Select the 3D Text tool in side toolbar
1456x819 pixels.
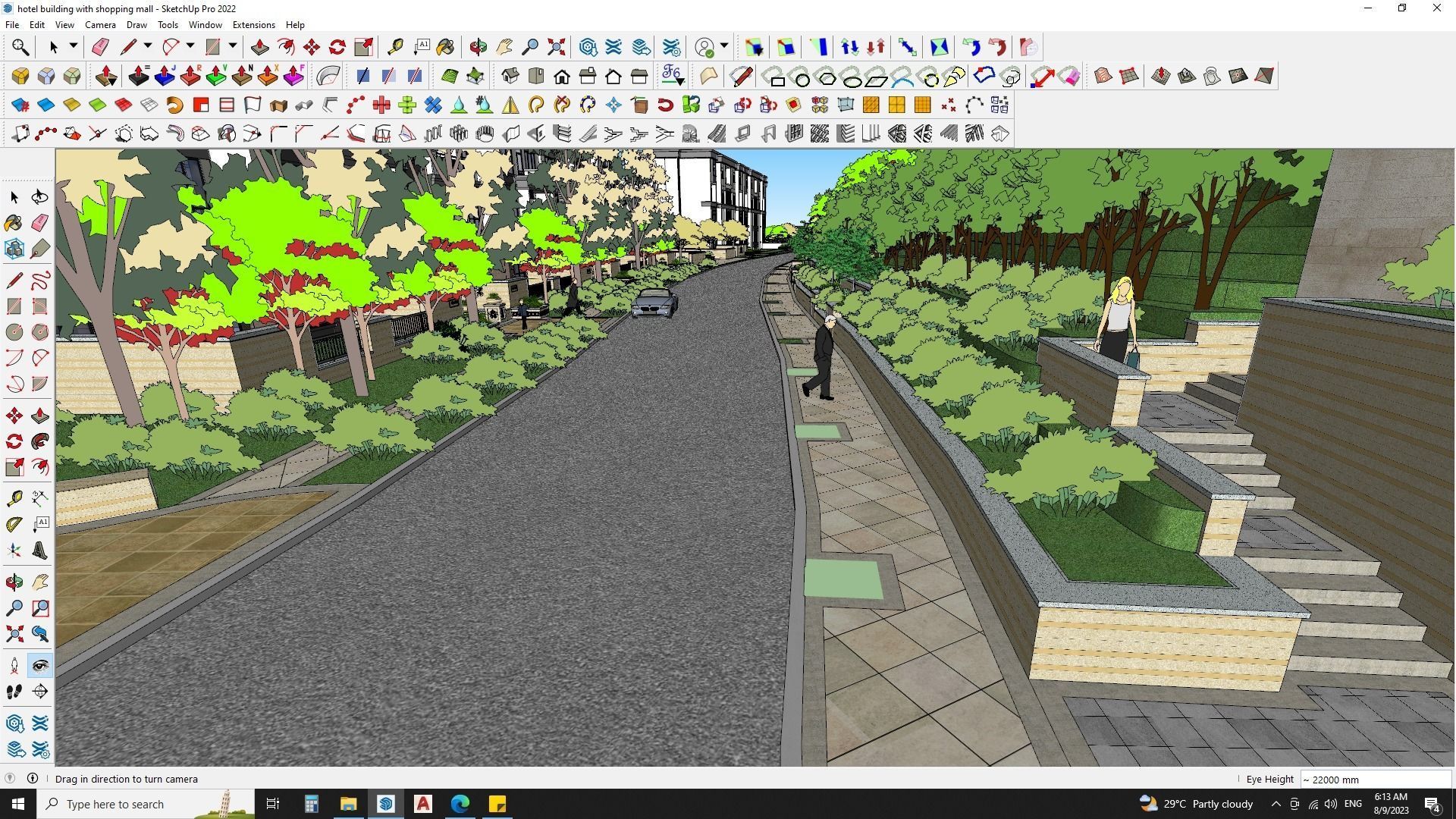(40, 550)
